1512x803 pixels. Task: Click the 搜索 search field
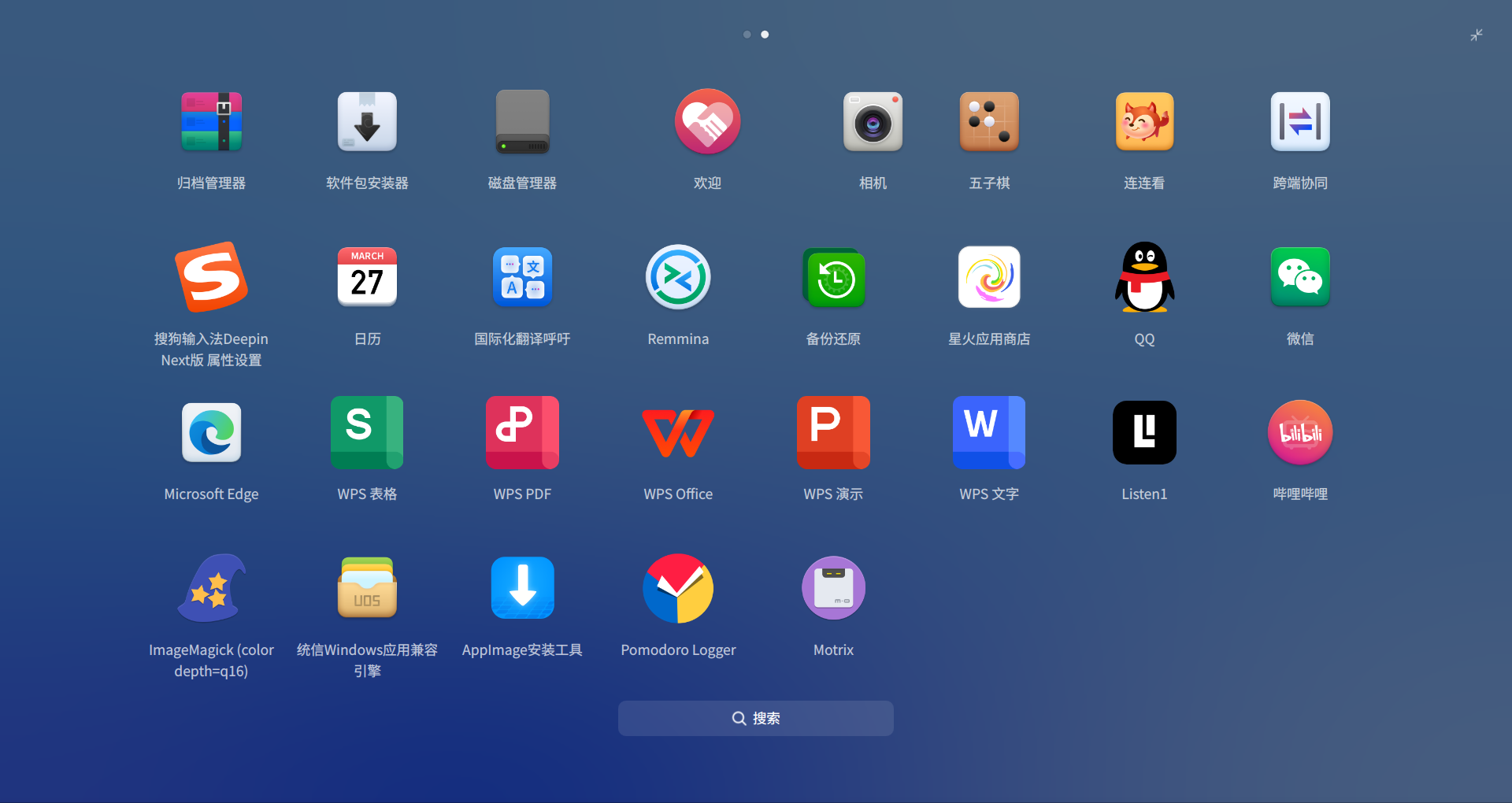click(x=756, y=718)
